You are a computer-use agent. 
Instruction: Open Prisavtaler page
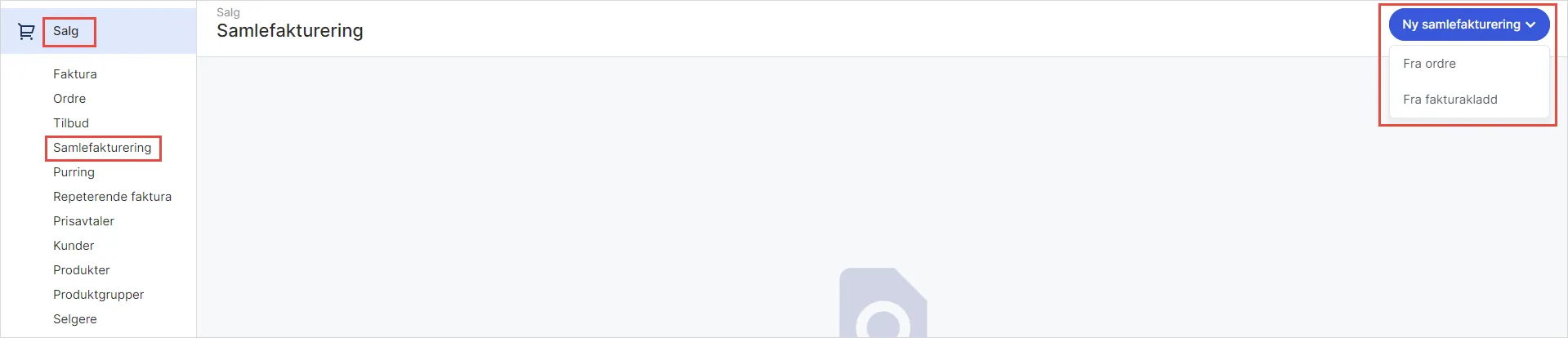(83, 221)
